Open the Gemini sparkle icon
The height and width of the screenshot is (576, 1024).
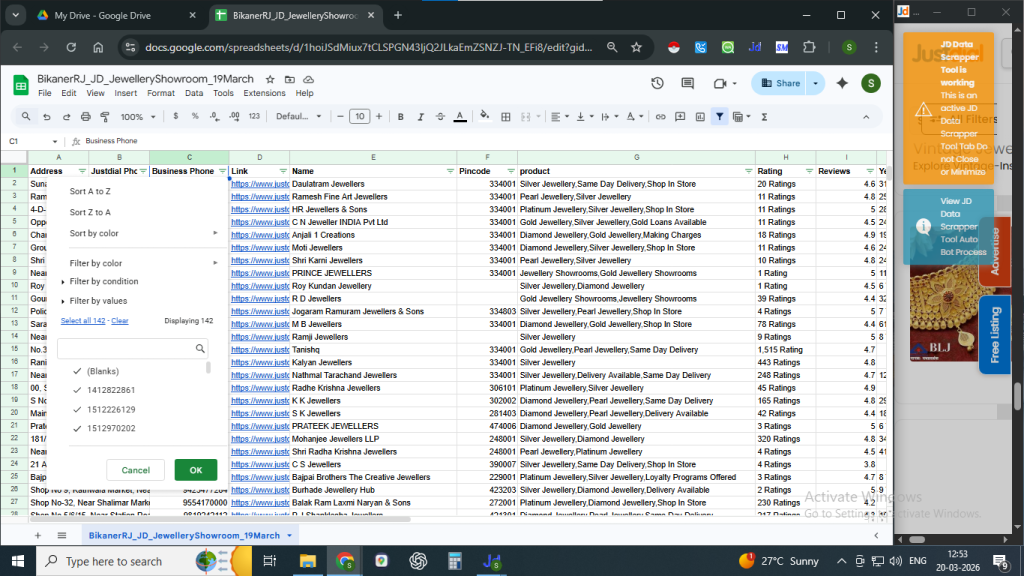coord(842,83)
